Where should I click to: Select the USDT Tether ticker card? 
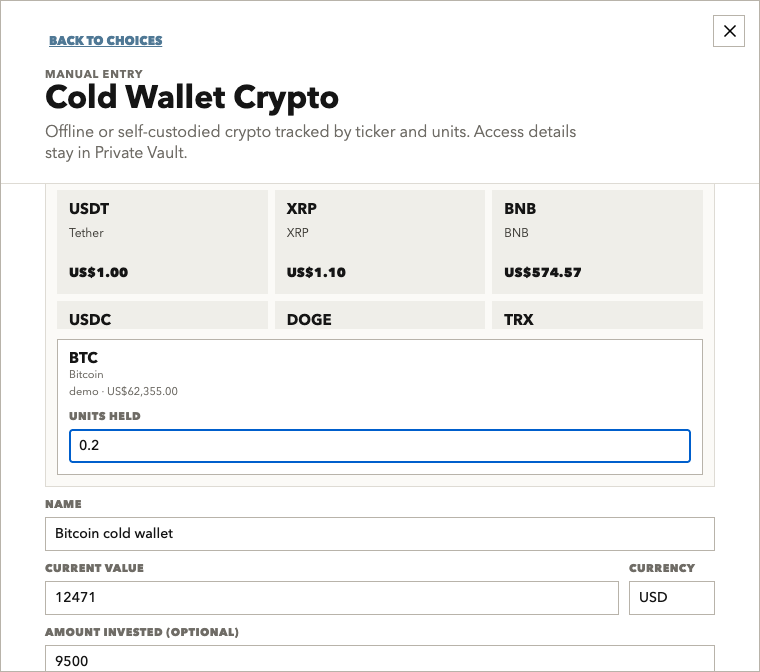tap(162, 241)
